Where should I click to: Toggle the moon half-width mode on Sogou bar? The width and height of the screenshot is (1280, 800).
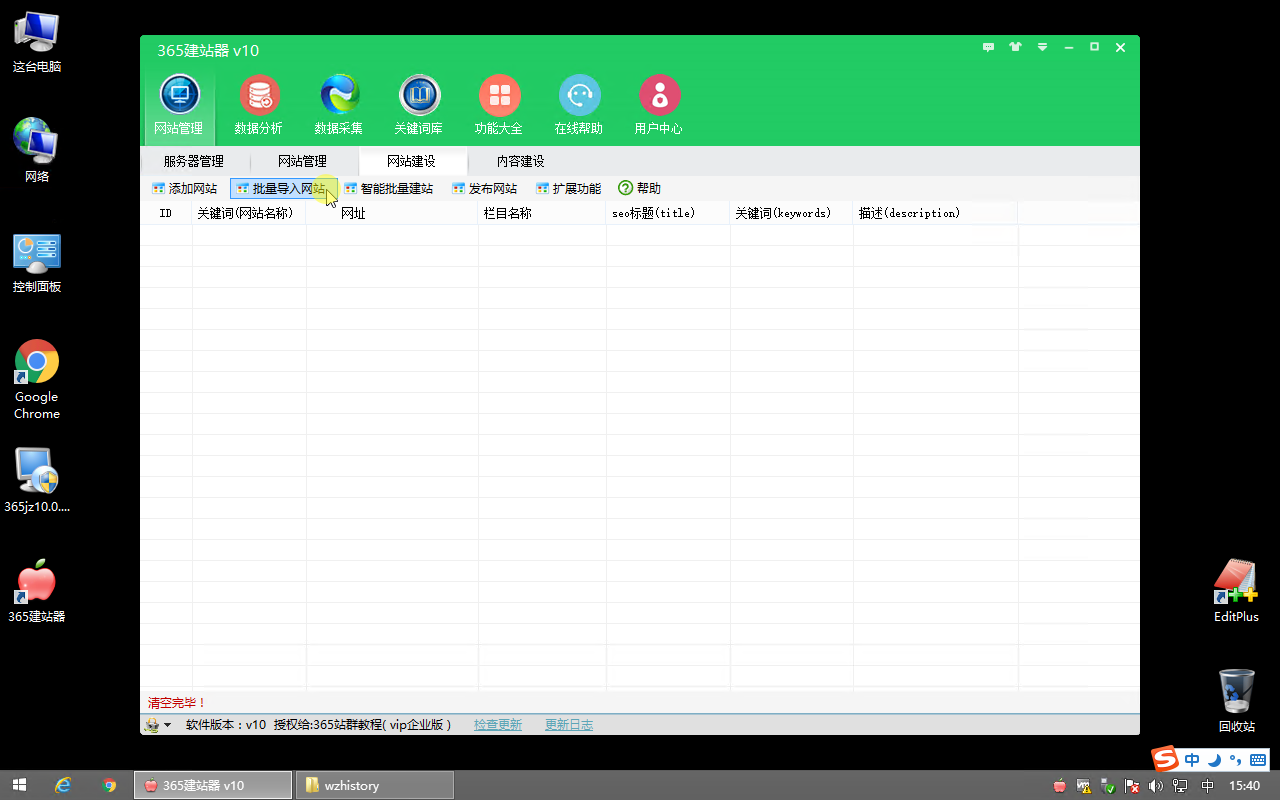tap(1214, 759)
